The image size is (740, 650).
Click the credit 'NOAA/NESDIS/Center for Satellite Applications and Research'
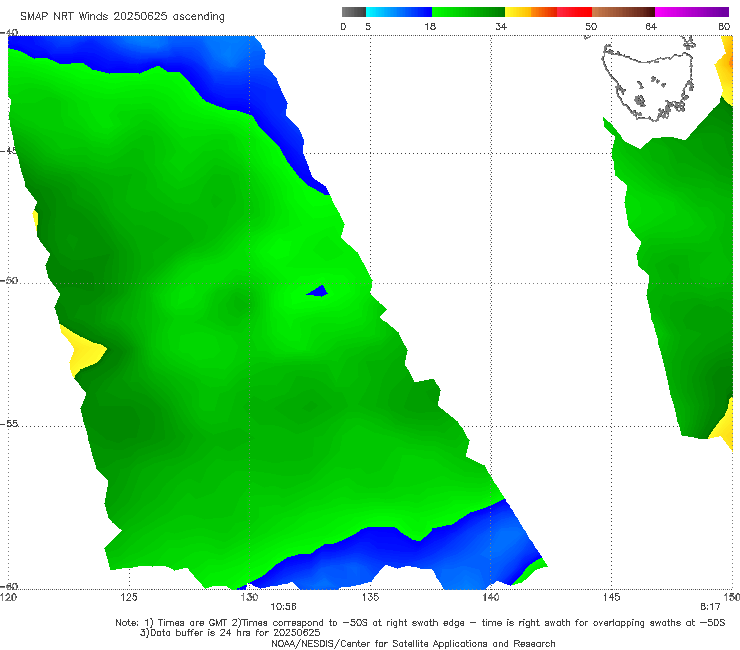point(413,644)
